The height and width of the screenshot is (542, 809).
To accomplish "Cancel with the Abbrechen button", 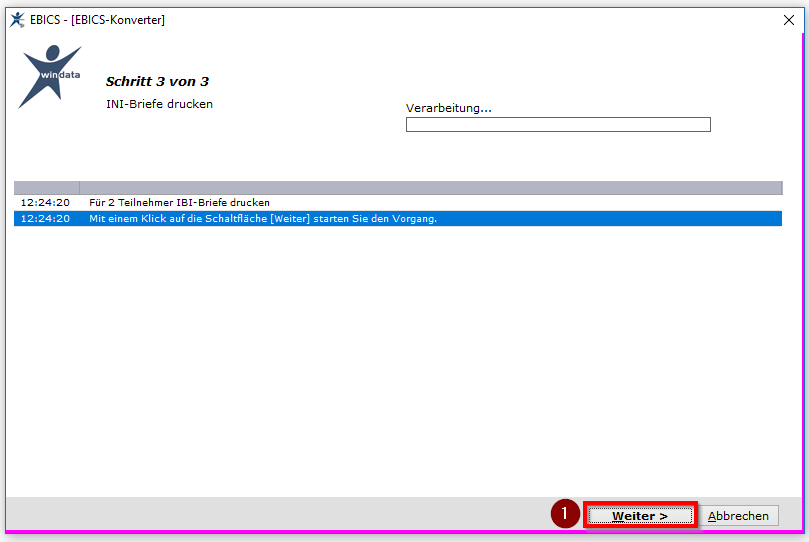I will (738, 515).
